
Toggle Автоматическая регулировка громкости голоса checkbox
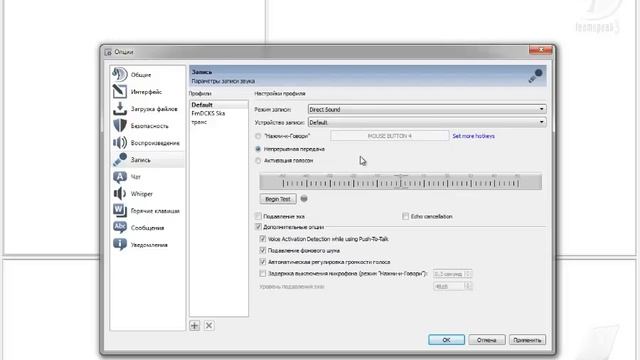263,262
